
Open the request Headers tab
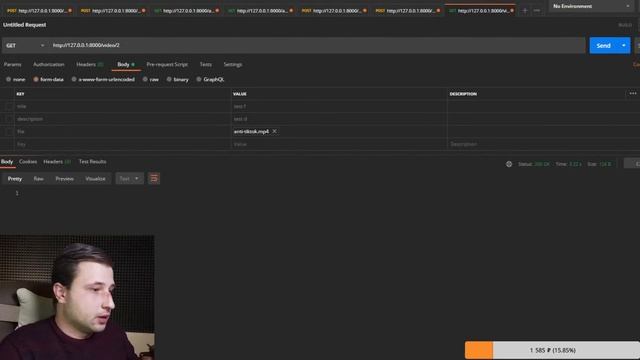89,64
